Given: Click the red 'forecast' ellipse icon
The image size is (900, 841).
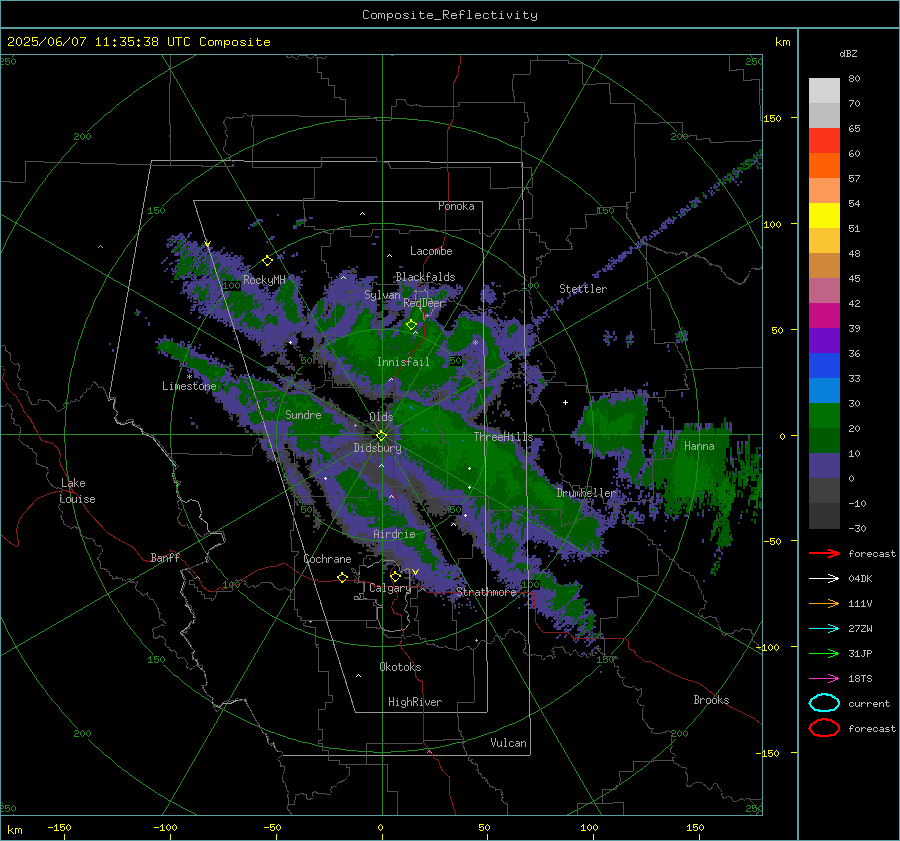Looking at the screenshot, I should click(x=824, y=728).
